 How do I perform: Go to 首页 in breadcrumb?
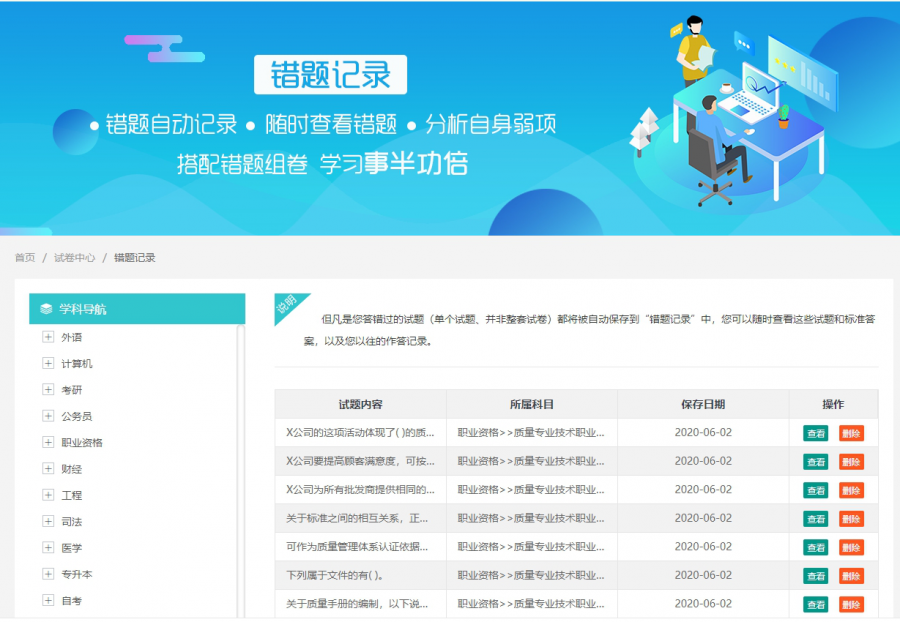[24, 257]
